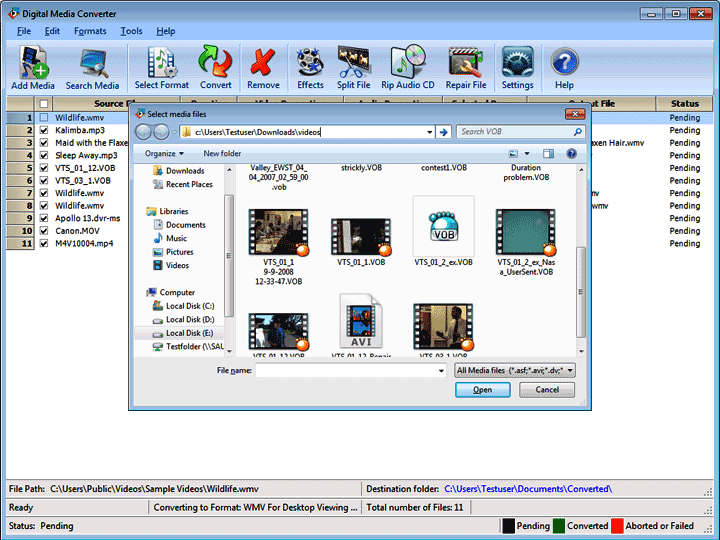
Task: Click the Search VOB search box
Action: point(521,132)
